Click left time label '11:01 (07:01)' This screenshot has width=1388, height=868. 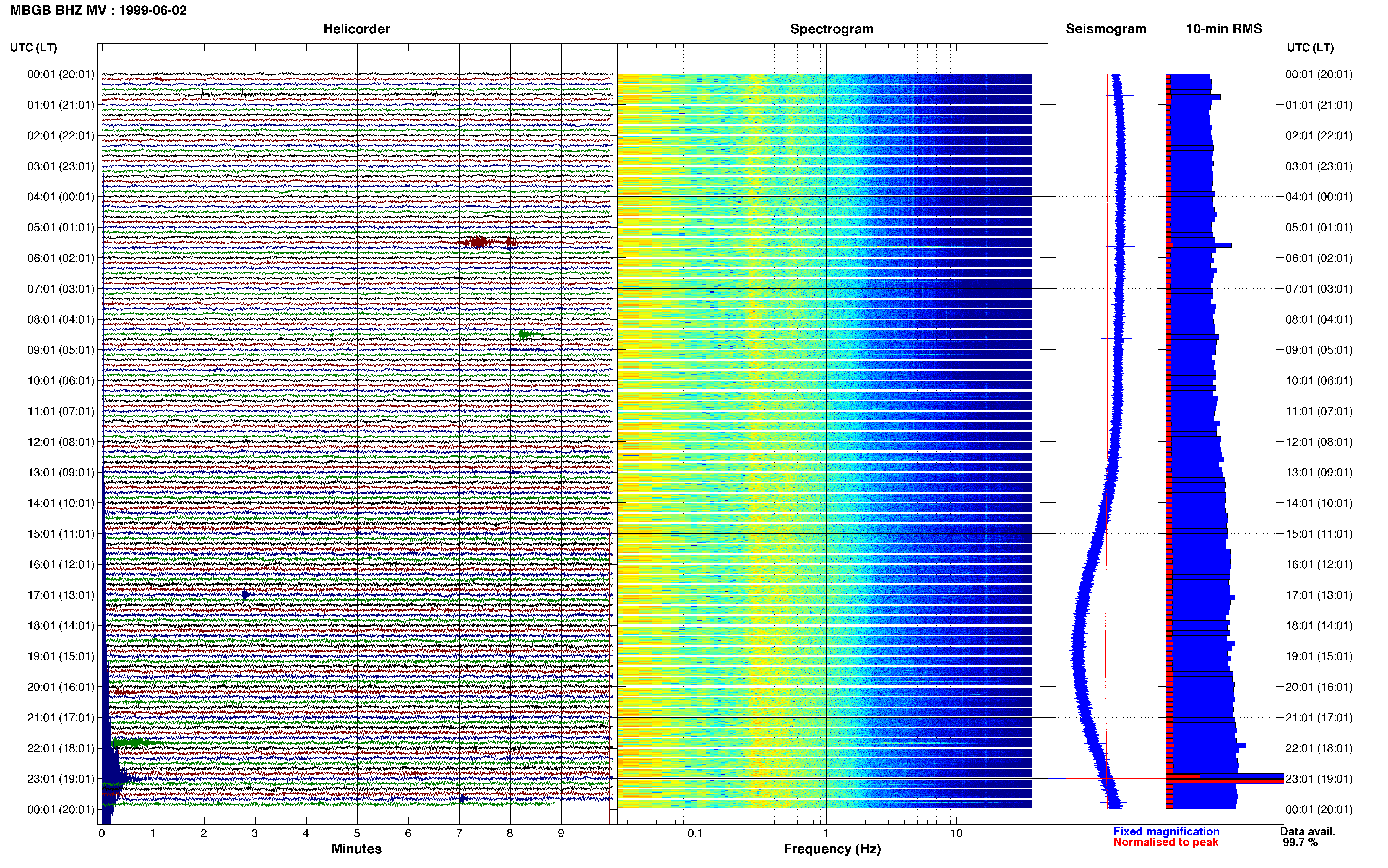pos(61,411)
